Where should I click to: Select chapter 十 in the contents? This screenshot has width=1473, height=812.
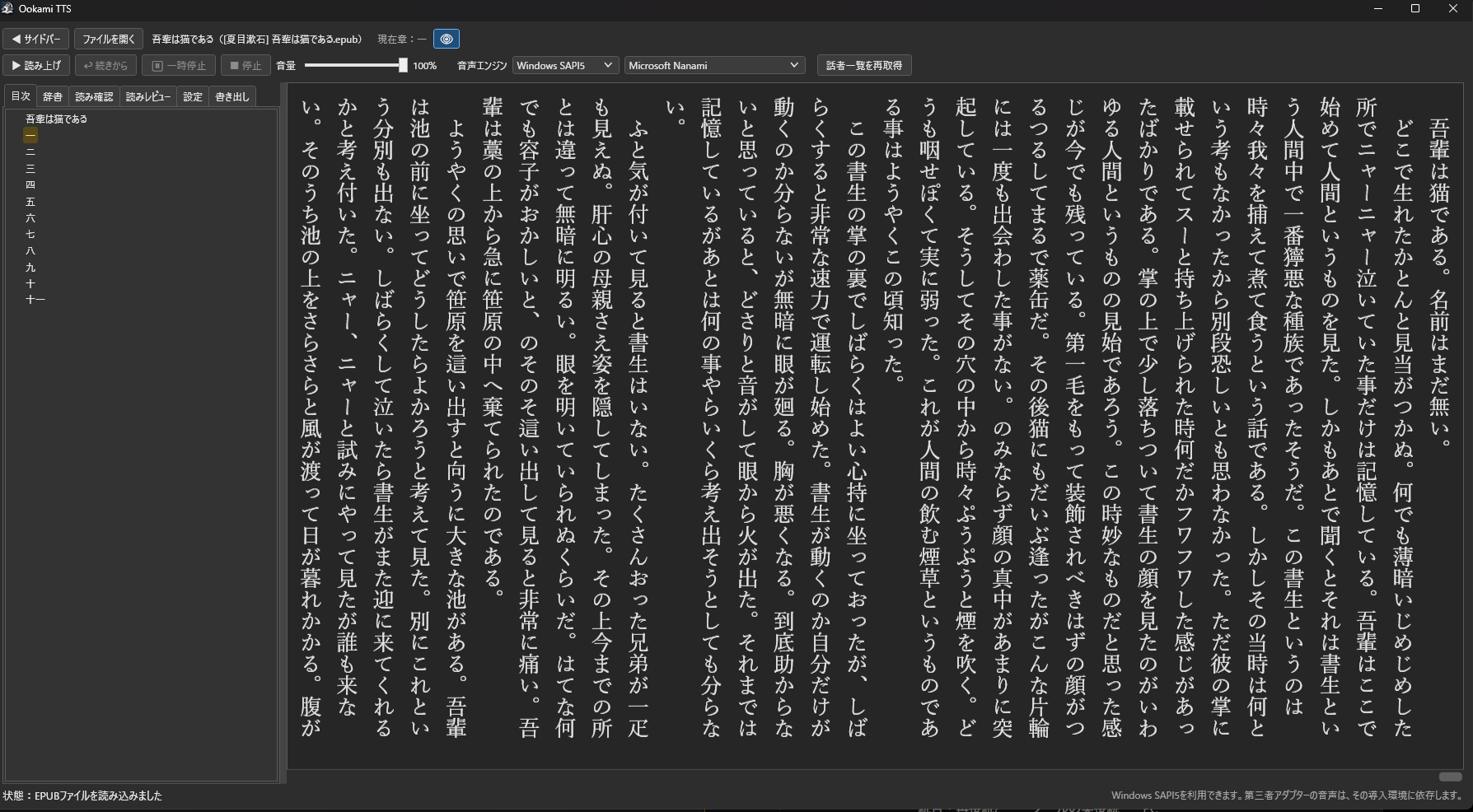tap(30, 283)
